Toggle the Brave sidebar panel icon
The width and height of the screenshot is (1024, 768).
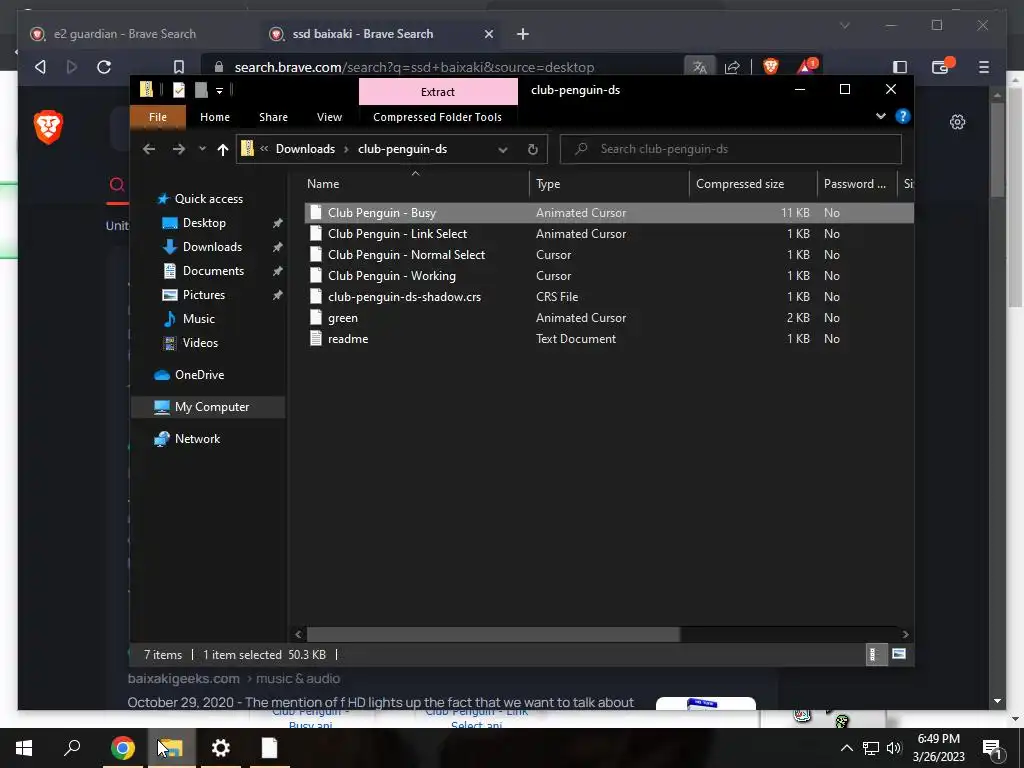point(900,67)
